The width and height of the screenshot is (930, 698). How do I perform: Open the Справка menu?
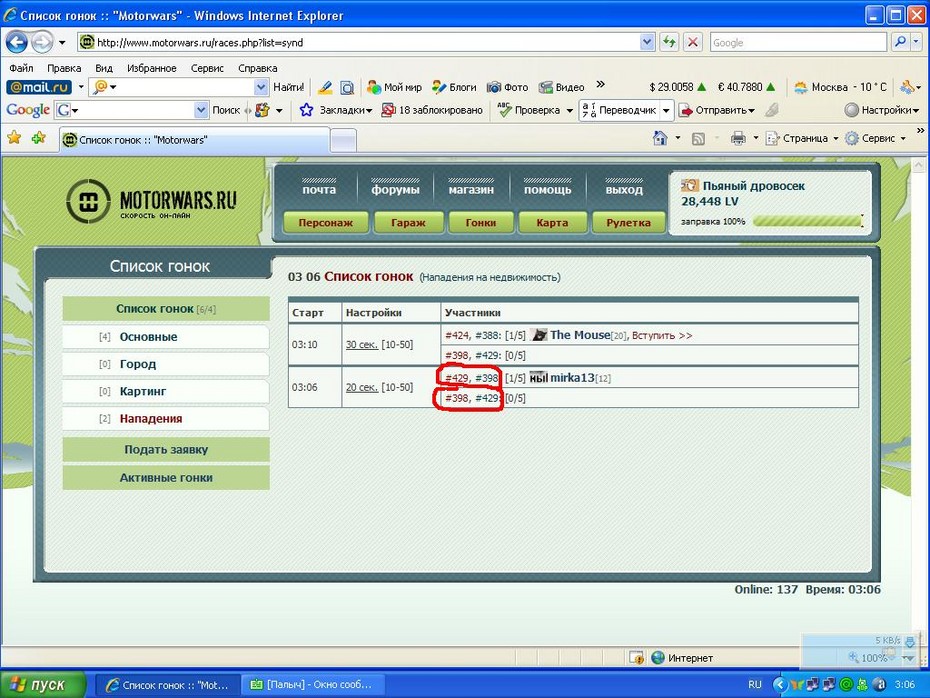tap(257, 68)
